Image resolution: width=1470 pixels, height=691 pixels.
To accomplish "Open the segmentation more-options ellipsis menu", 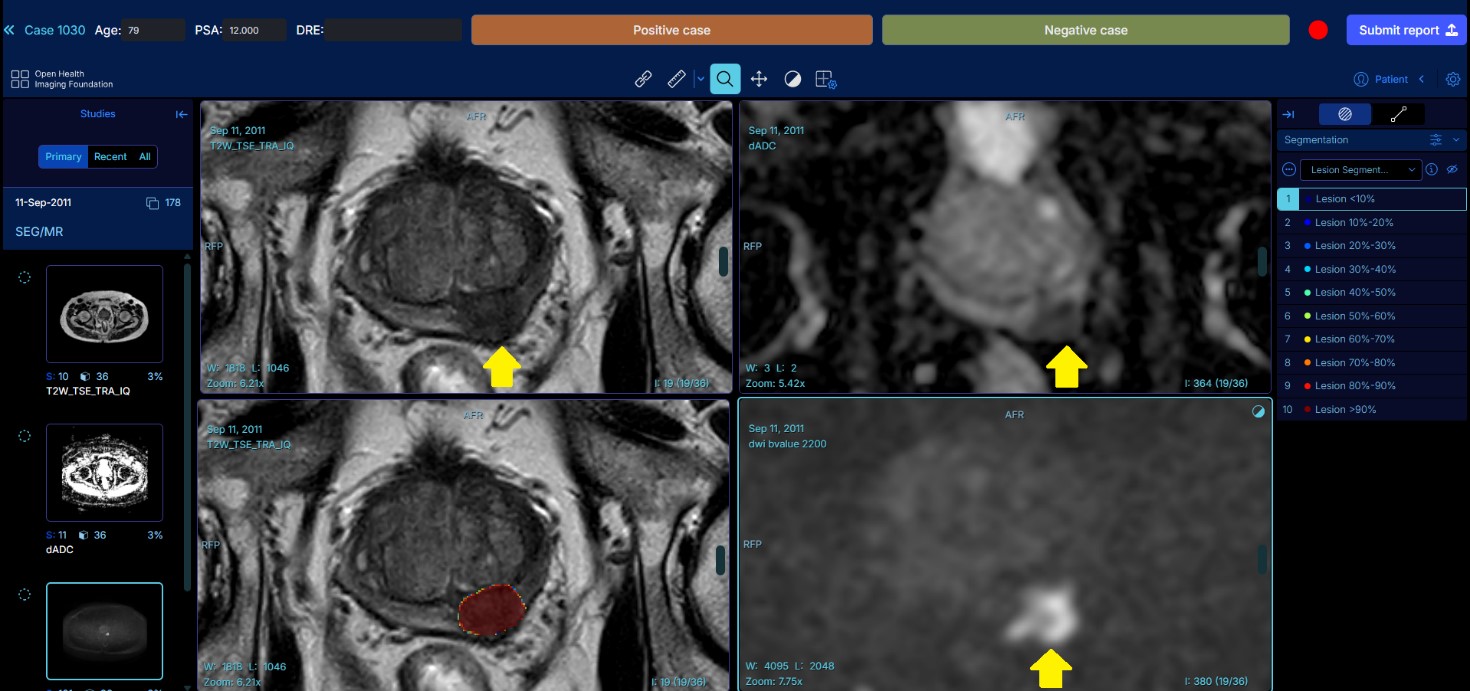I will (x=1288, y=170).
